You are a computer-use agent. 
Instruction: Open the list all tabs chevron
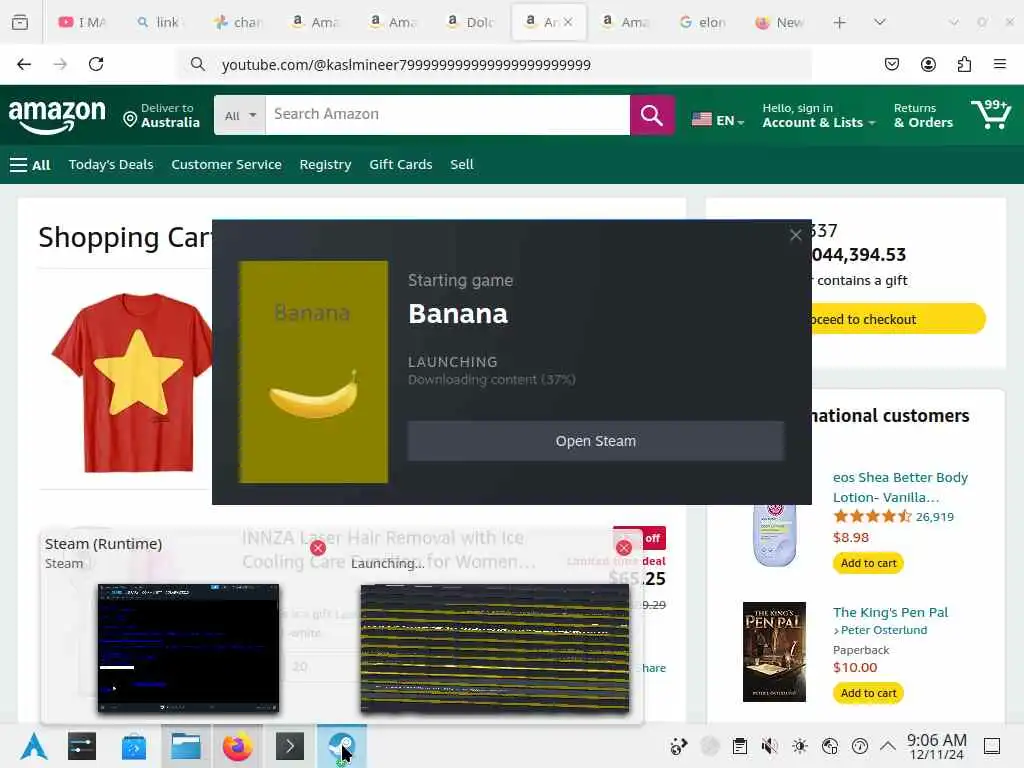(x=880, y=22)
